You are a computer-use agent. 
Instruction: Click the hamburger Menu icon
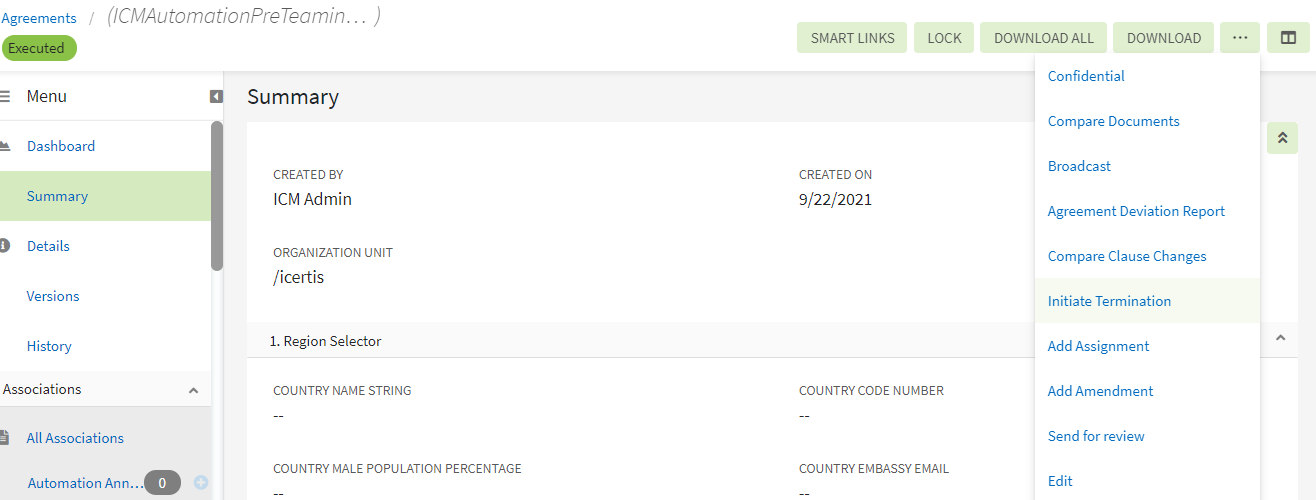pos(5,97)
